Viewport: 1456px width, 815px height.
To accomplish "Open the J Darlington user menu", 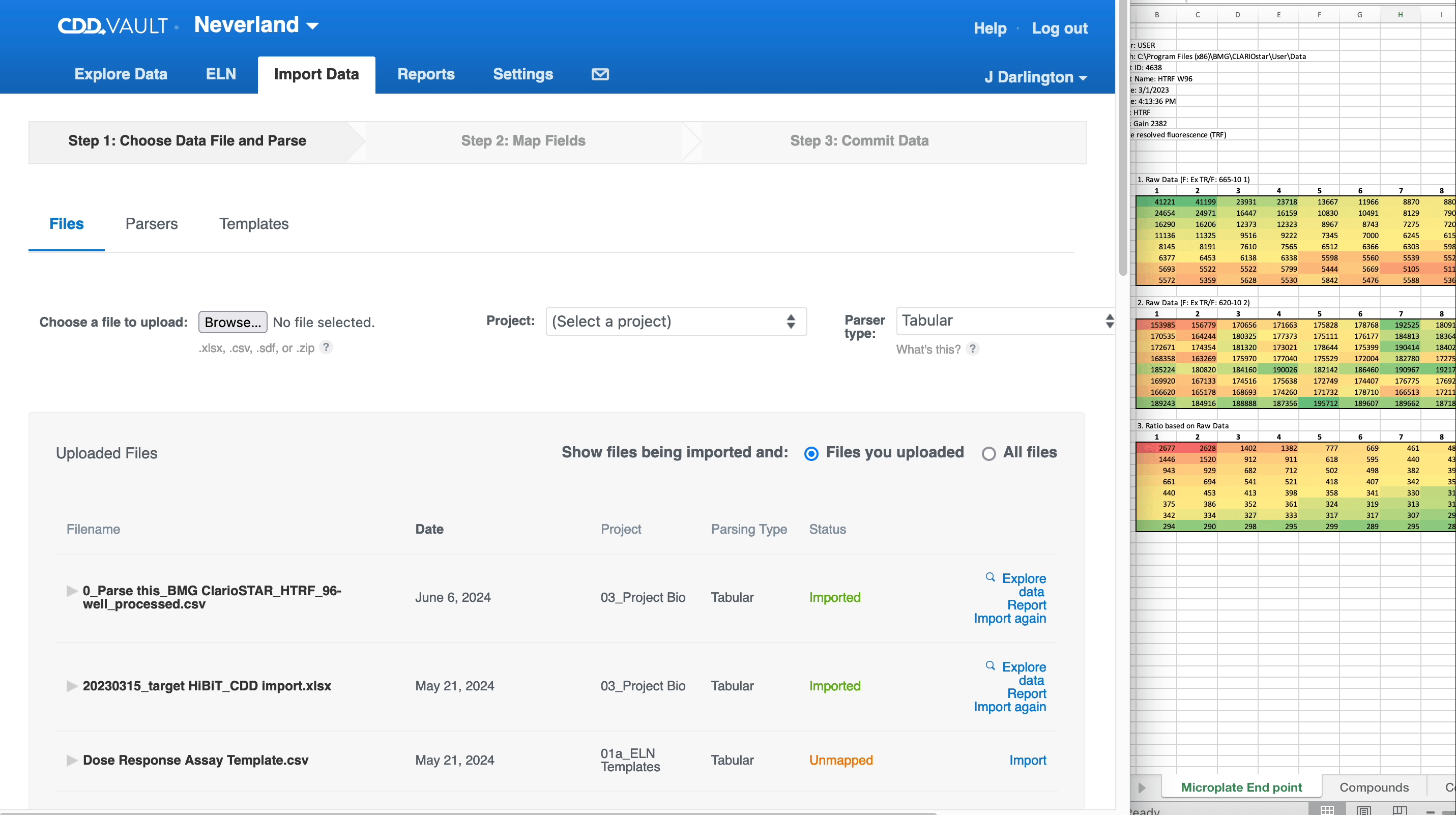I will click(x=1035, y=77).
